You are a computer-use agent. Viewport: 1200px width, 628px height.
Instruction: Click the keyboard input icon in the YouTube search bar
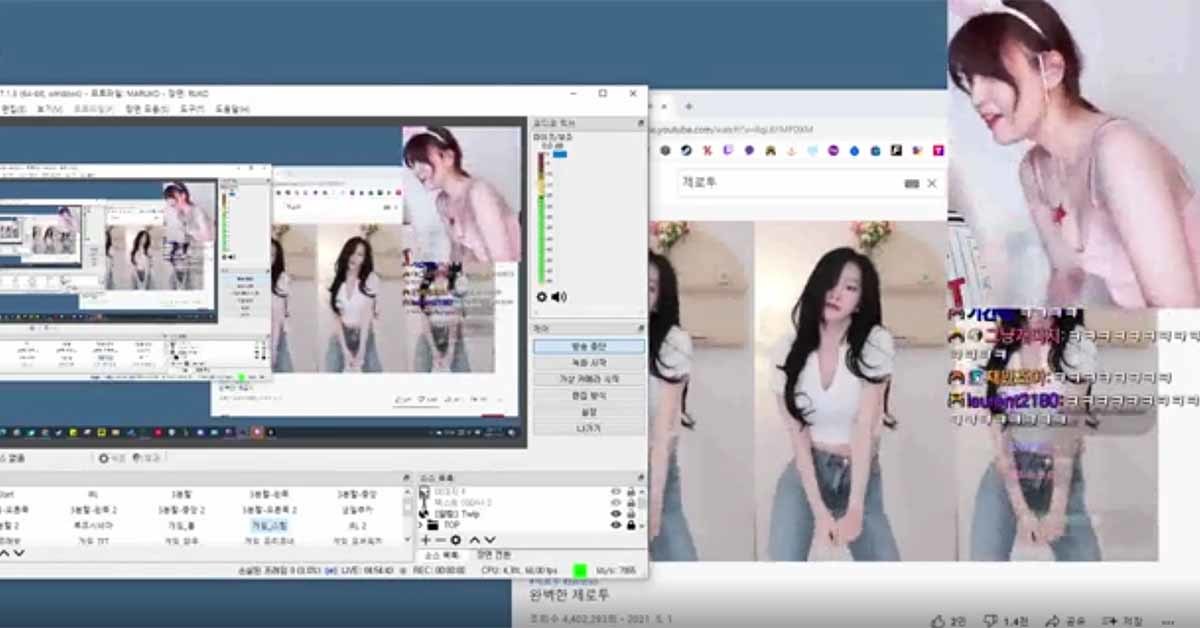tap(911, 182)
